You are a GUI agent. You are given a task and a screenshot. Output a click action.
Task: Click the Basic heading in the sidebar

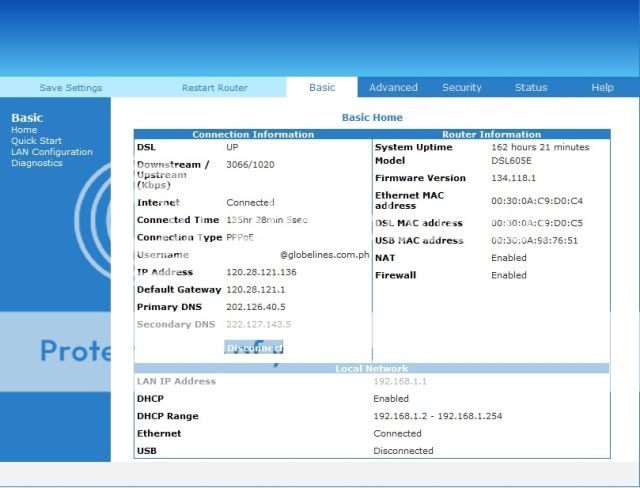[x=27, y=118]
